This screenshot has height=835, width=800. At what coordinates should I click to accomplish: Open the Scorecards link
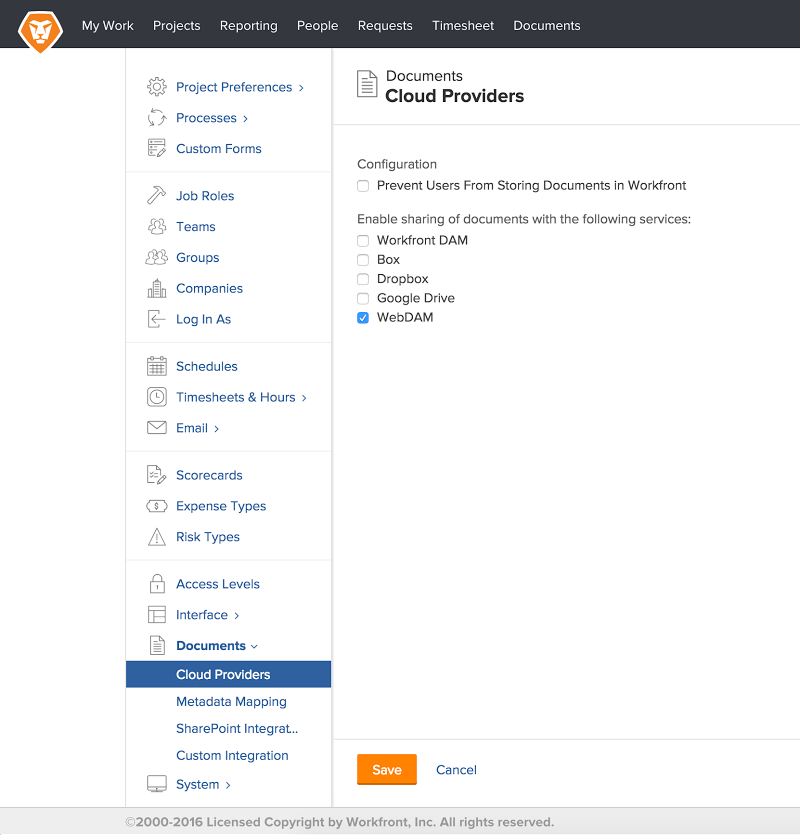click(209, 475)
